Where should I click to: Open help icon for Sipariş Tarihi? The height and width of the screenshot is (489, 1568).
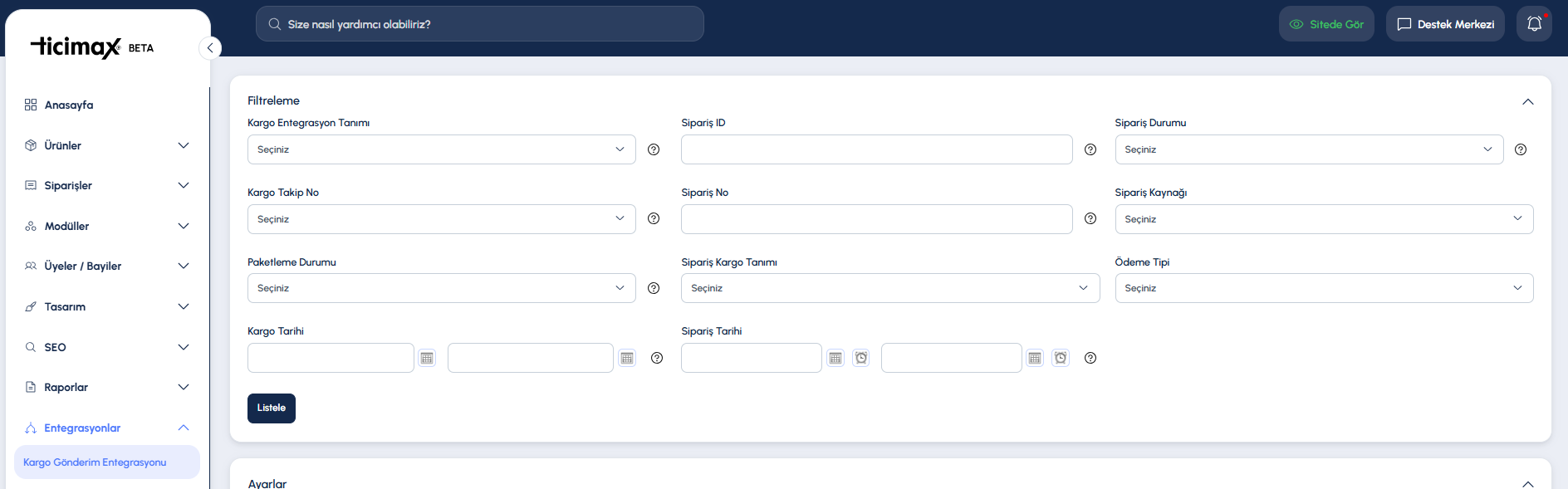[x=1090, y=358]
